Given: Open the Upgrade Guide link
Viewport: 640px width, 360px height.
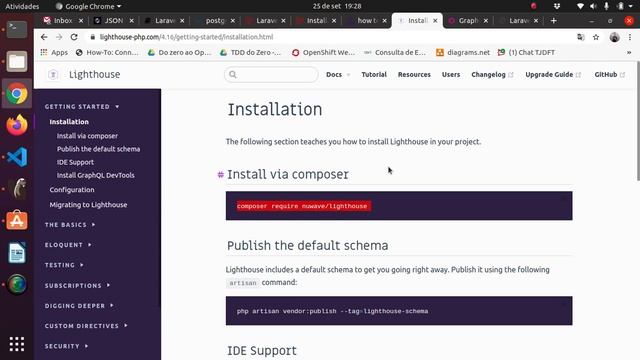Looking at the screenshot, I should coord(553,74).
